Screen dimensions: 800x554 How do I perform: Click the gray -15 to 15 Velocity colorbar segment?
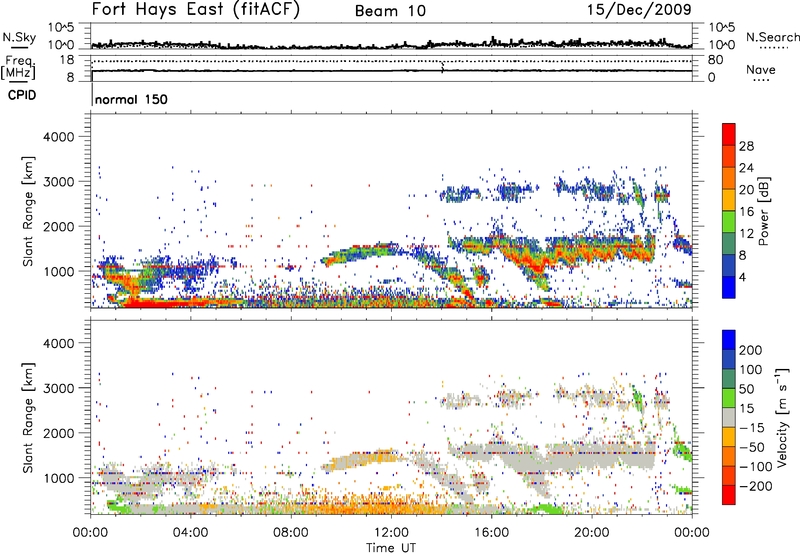729,418
